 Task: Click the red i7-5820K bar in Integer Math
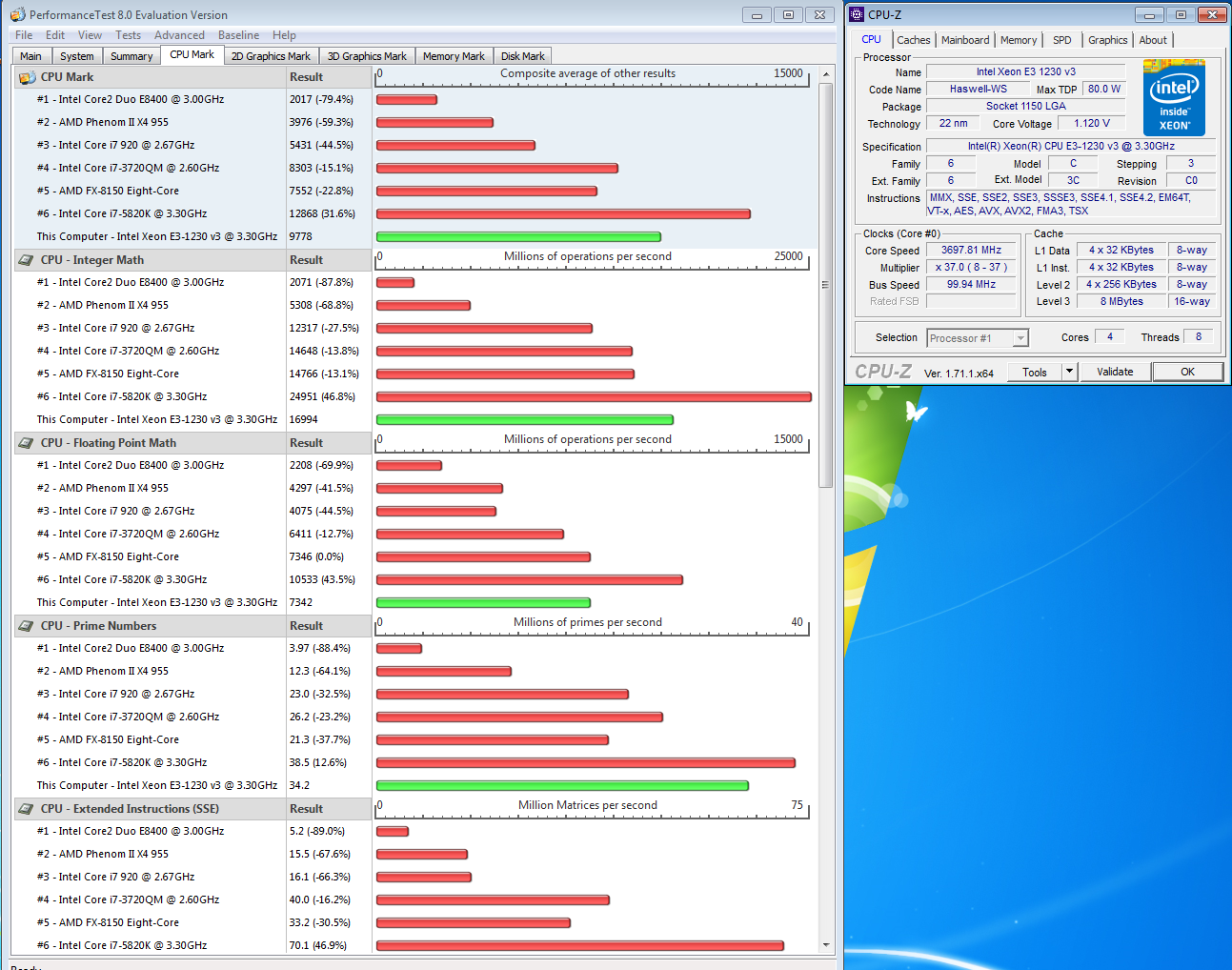[594, 396]
